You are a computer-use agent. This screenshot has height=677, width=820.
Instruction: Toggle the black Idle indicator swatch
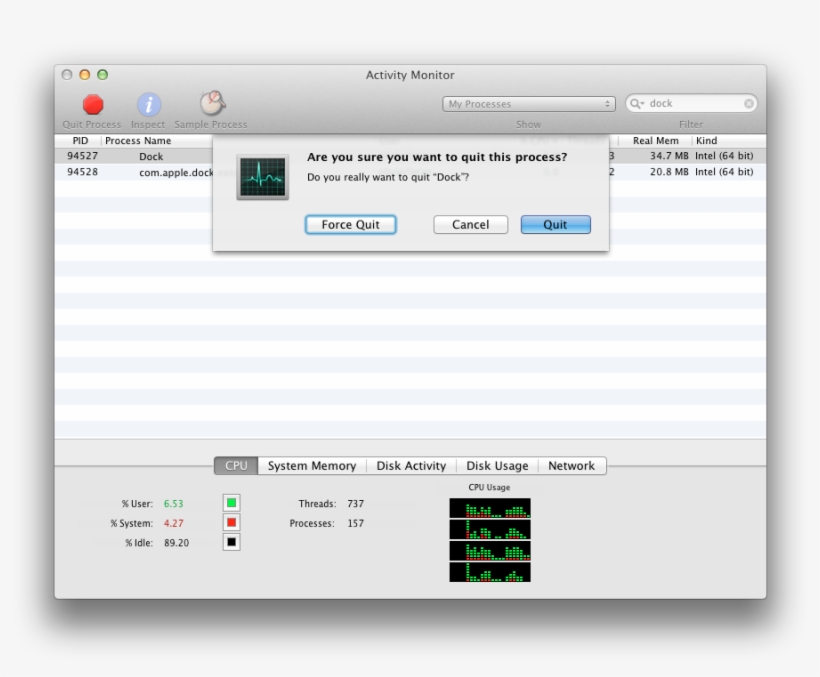click(232, 543)
